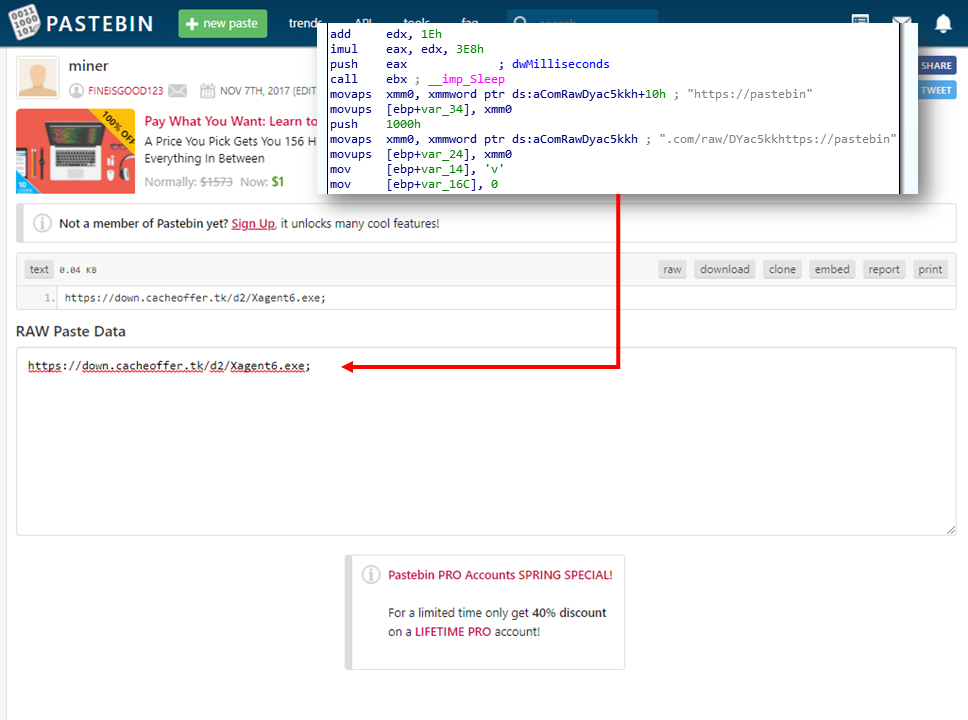Viewport: 968px width, 720px height.
Task: Open the FINEISGOOD123 user profile link
Action: coord(125,91)
